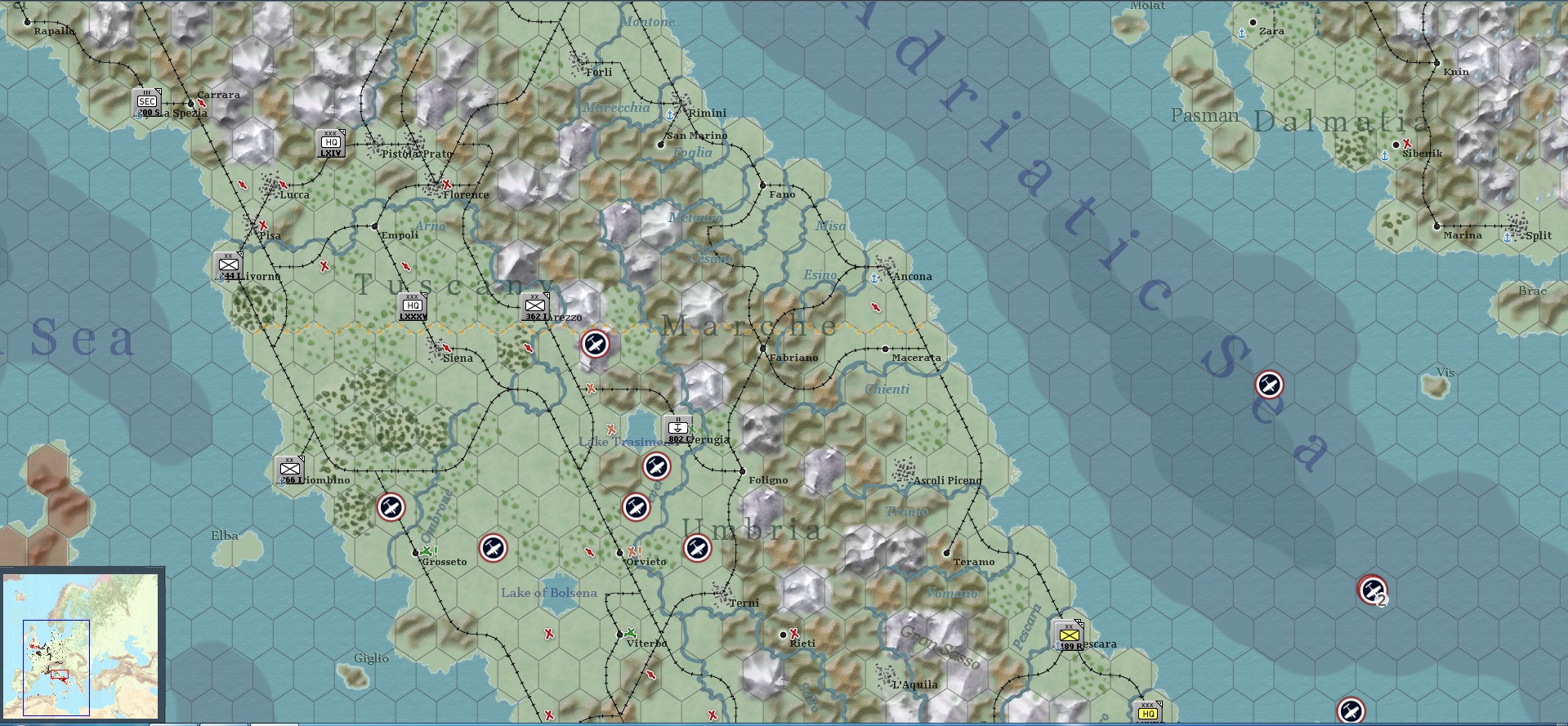The image size is (1568, 726).
Task: Click the Pisa city label
Action: (x=270, y=235)
